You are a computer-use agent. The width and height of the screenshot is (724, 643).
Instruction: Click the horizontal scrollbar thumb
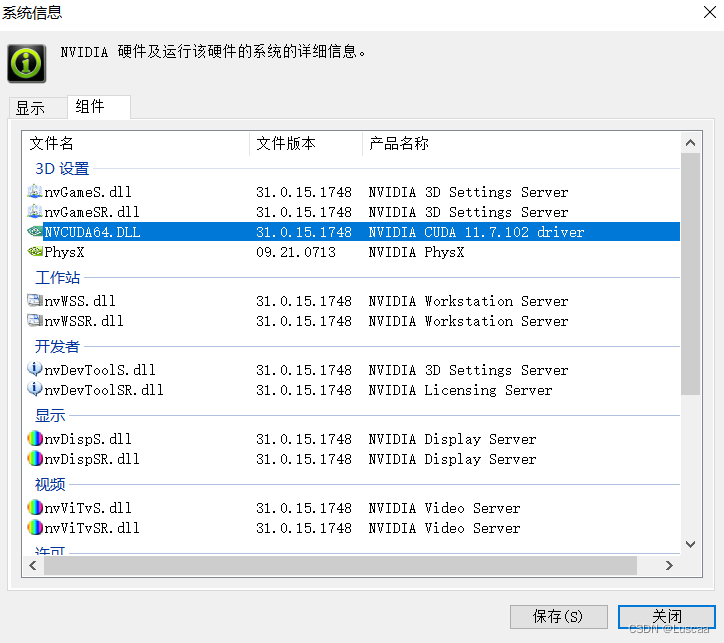click(x=340, y=565)
